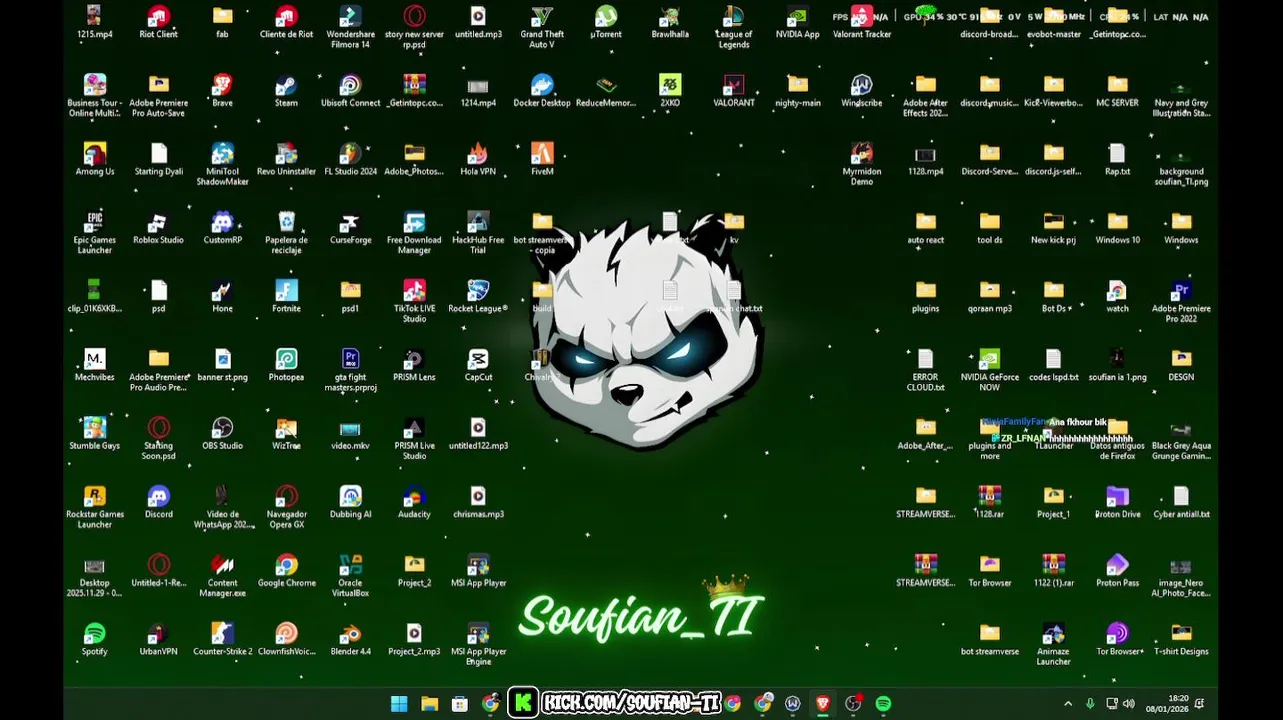1283x720 pixels.
Task: Open the CustomRP desktop icon
Action: (222, 228)
